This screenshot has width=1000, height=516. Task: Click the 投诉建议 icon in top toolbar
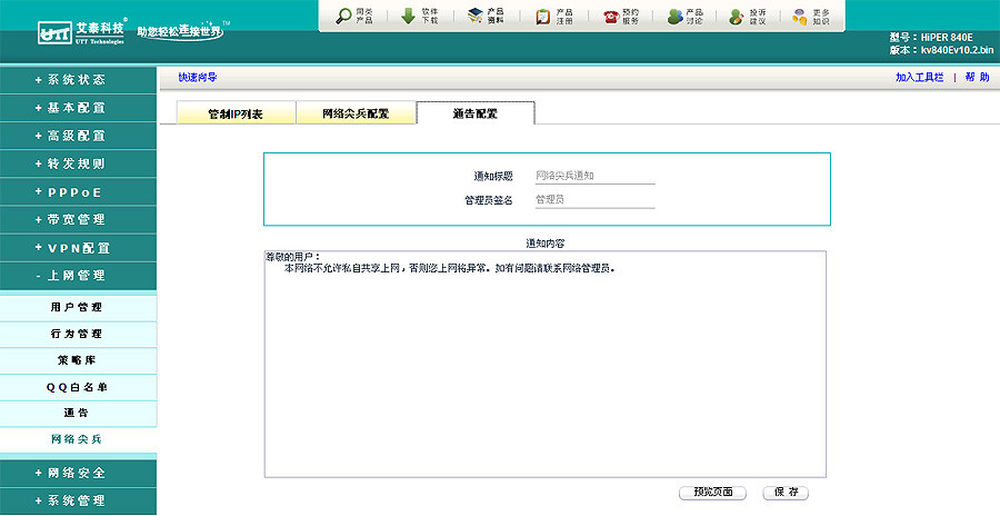click(736, 16)
